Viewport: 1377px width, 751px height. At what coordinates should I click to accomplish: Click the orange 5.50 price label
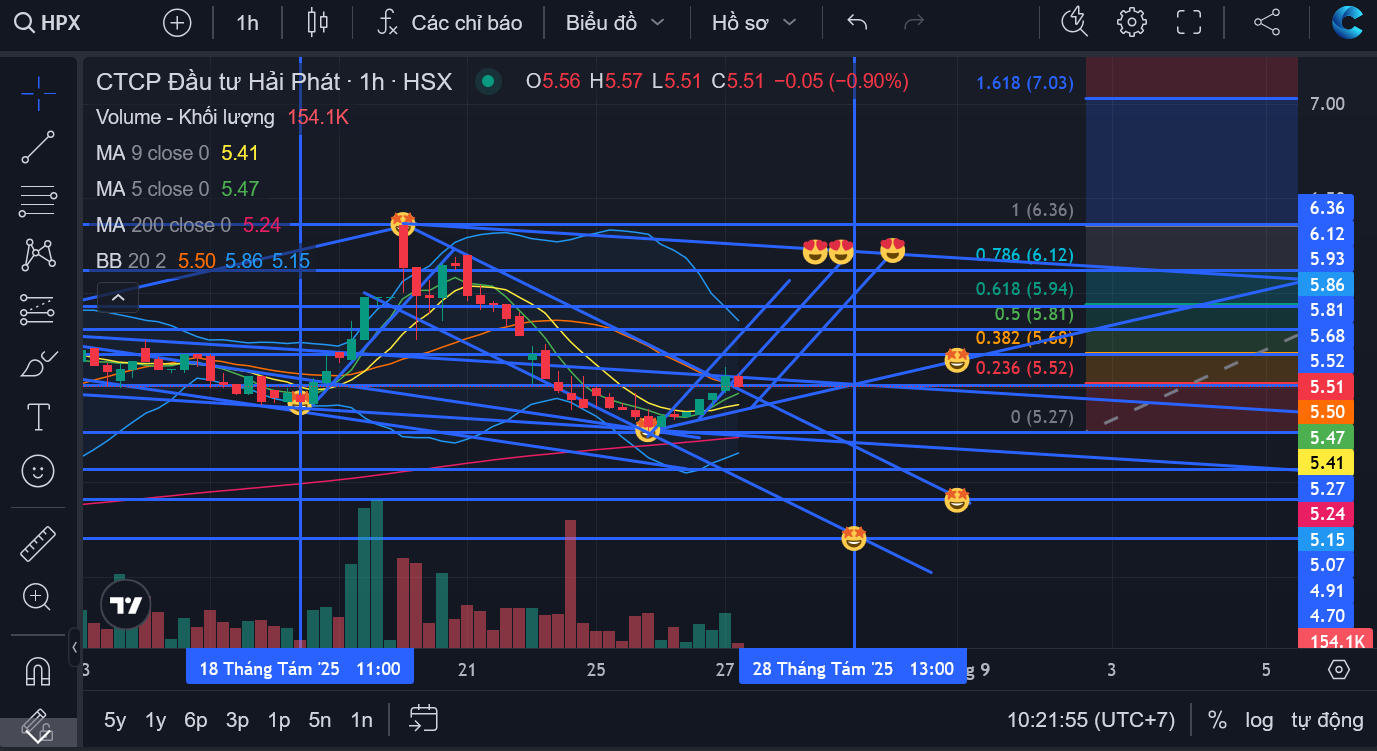click(1326, 411)
